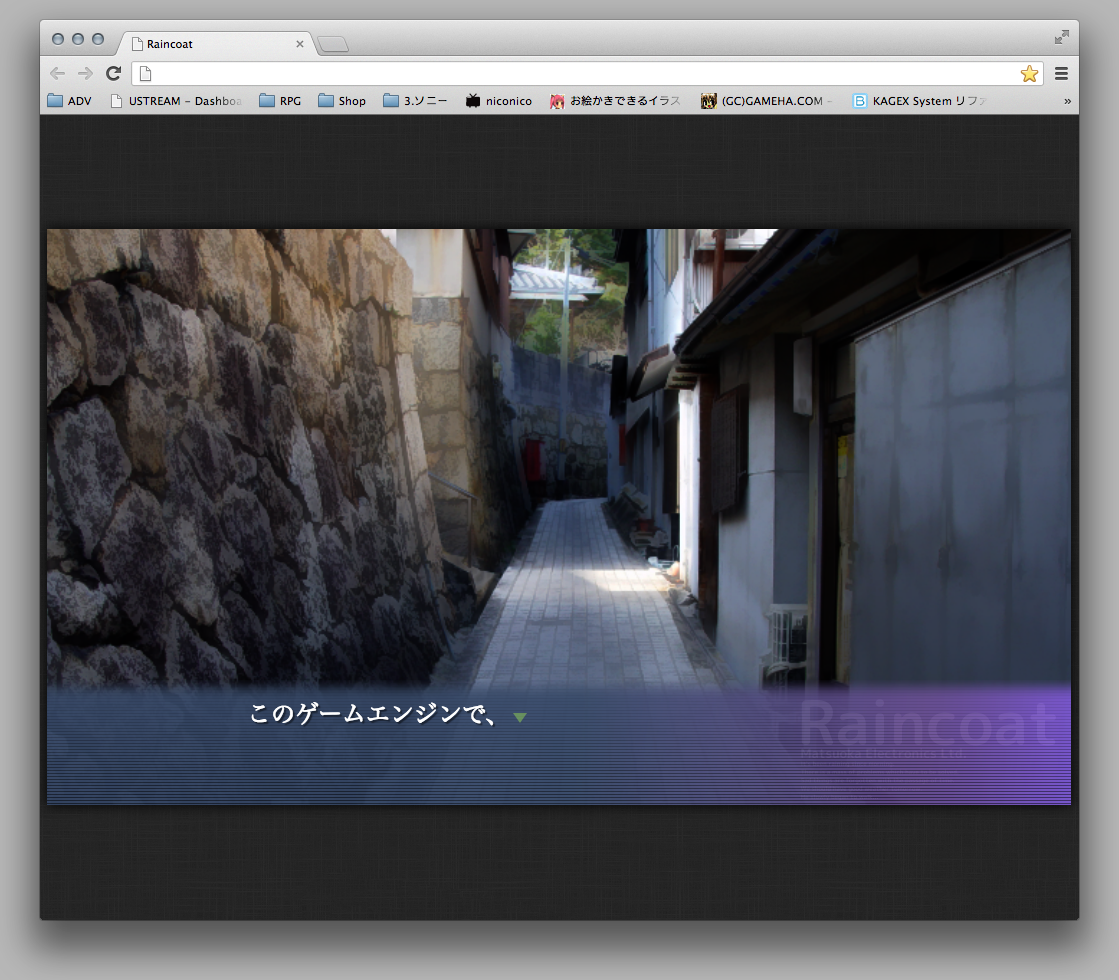Click the address bar field

point(580,73)
